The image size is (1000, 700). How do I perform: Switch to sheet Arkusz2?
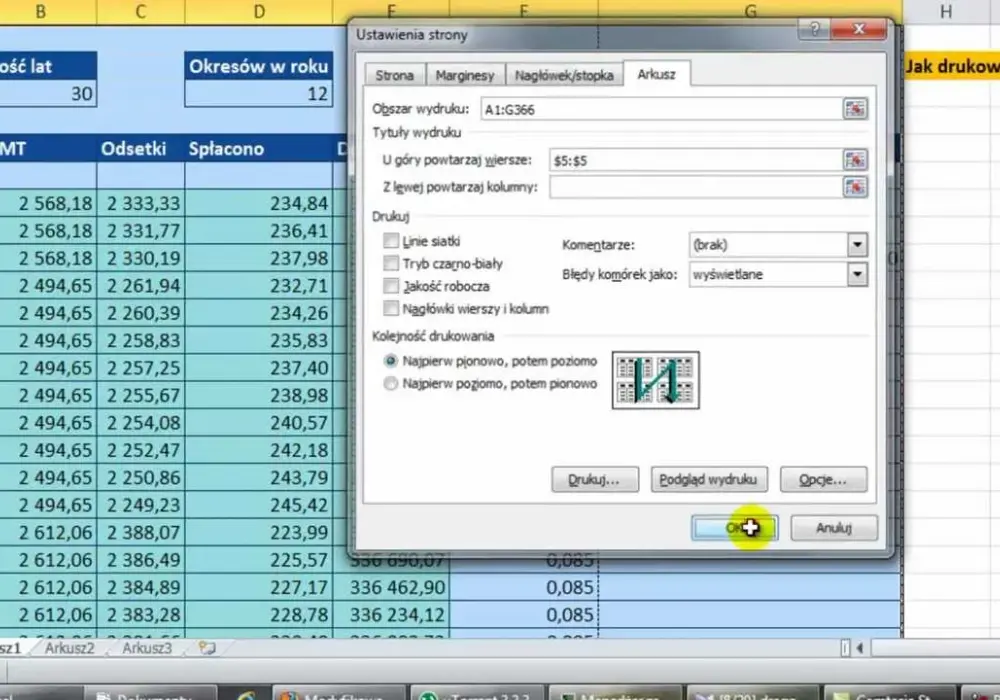69,648
